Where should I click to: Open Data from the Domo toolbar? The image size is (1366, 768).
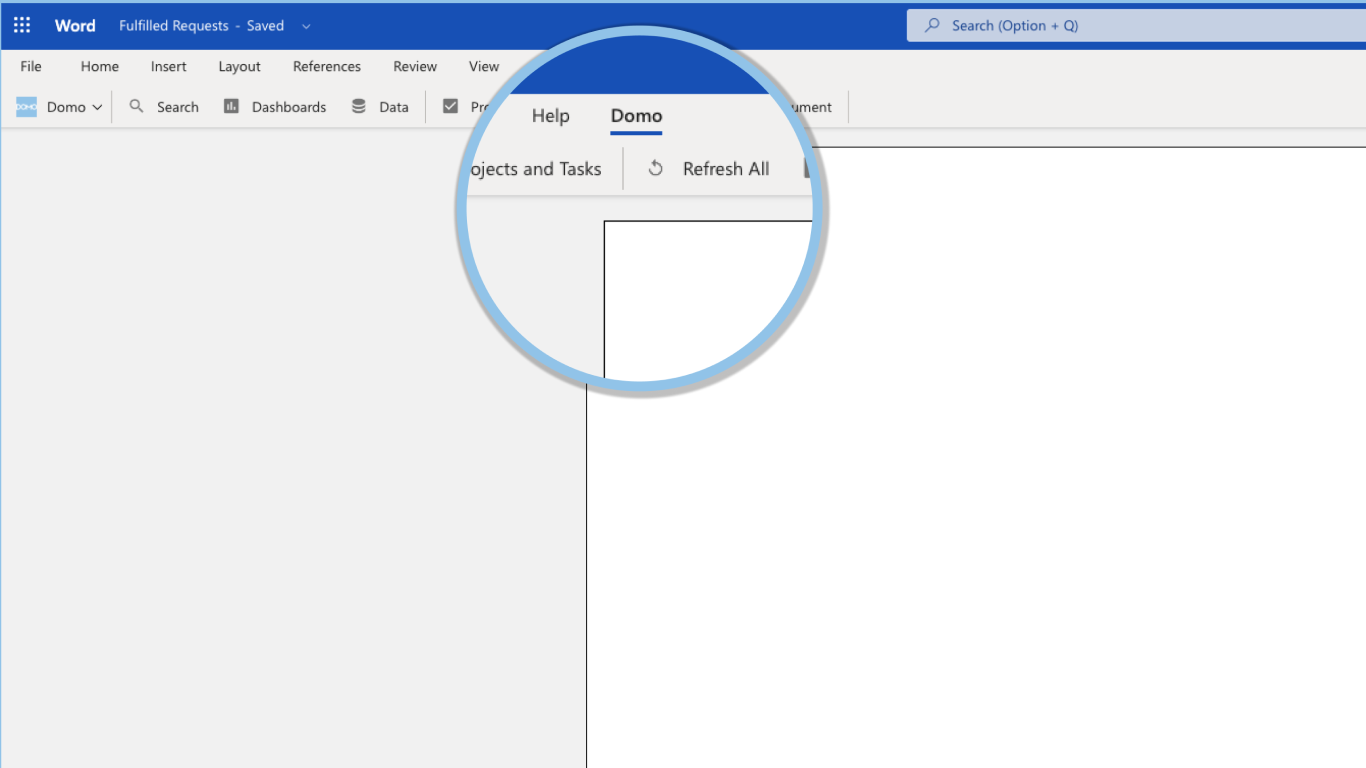tap(380, 107)
